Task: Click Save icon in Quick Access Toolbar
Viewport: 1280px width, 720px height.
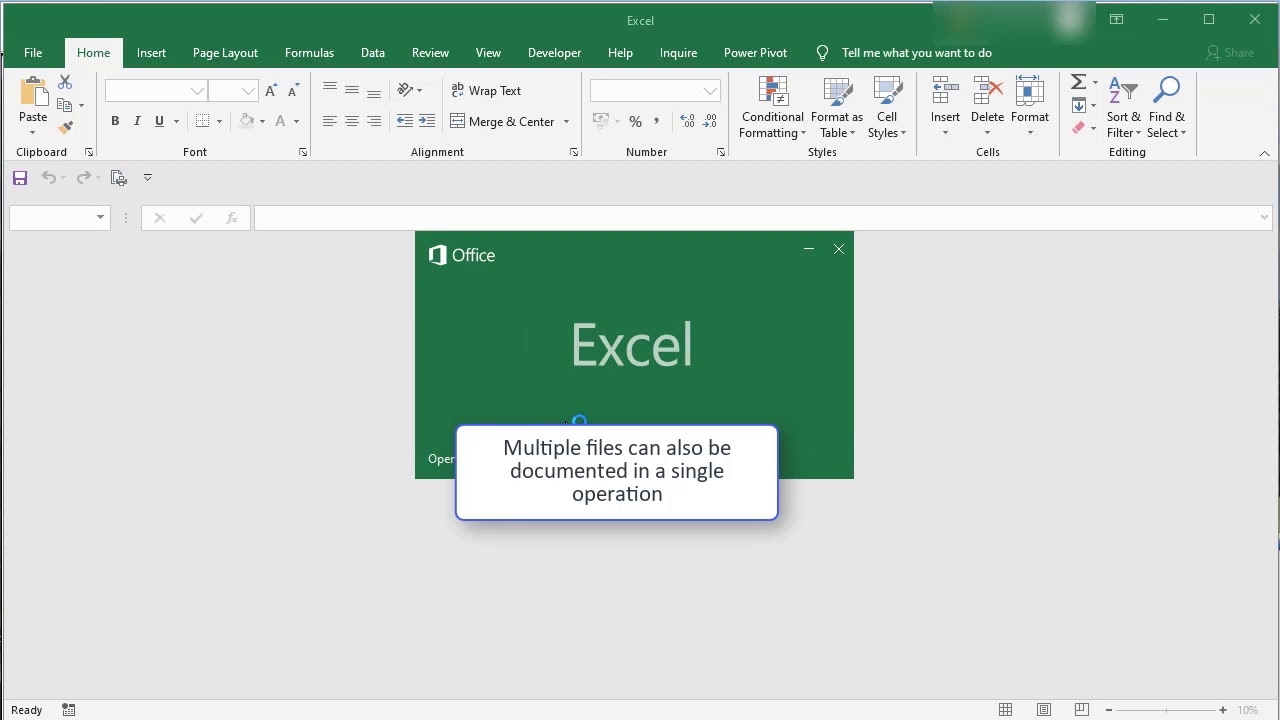Action: click(20, 178)
